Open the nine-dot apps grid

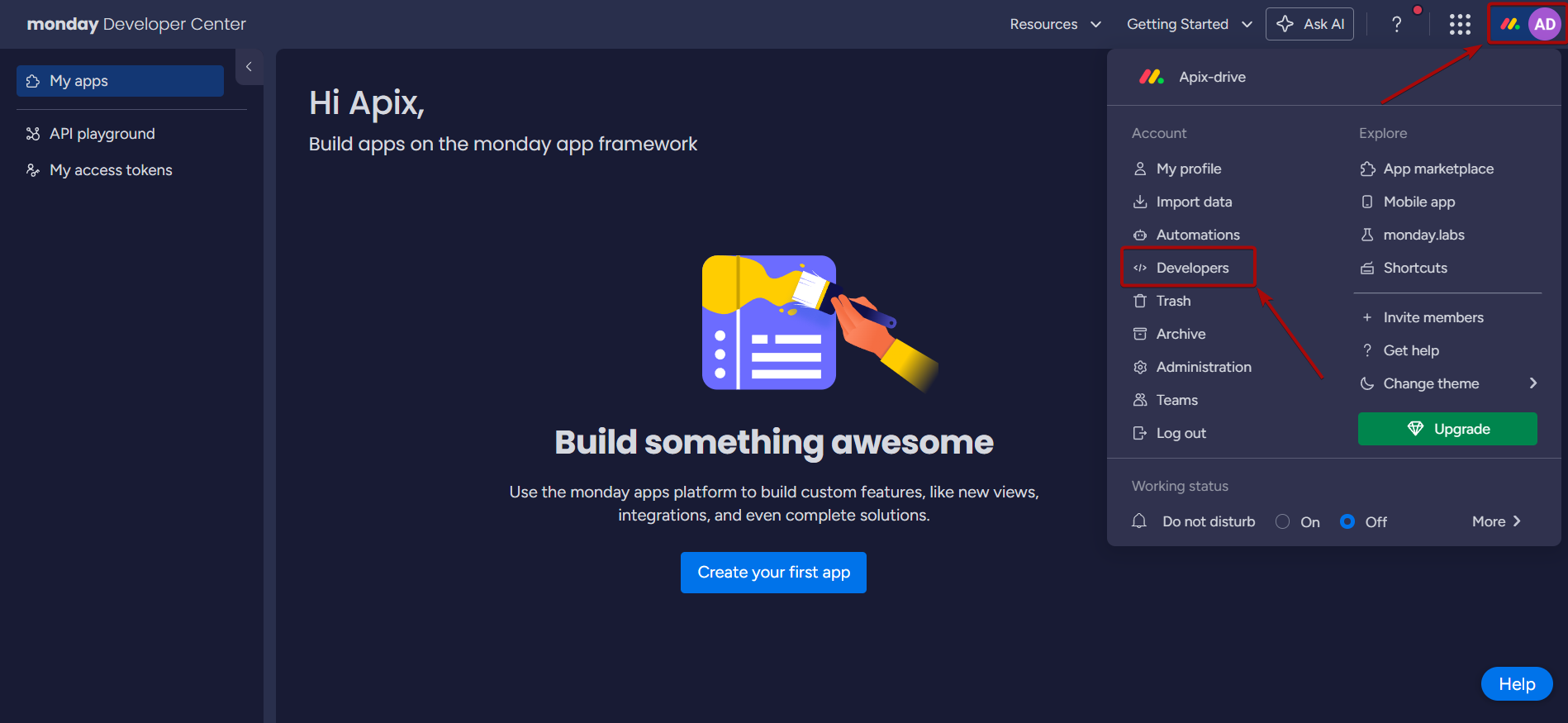click(x=1460, y=24)
